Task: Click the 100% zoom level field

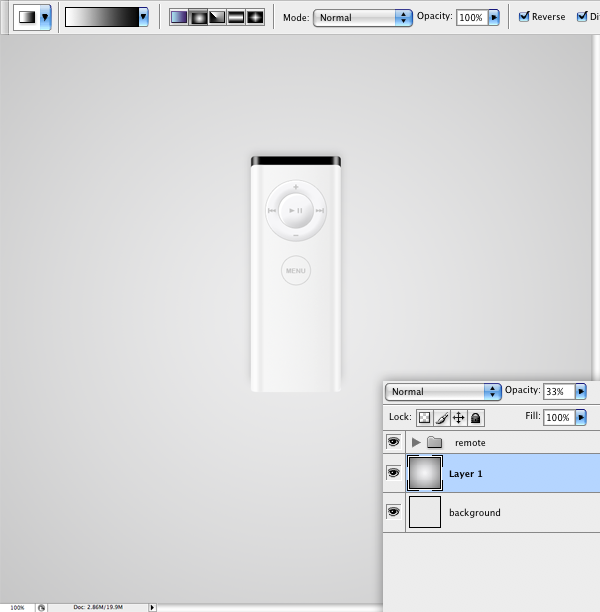Action: pyautogui.click(x=17, y=608)
